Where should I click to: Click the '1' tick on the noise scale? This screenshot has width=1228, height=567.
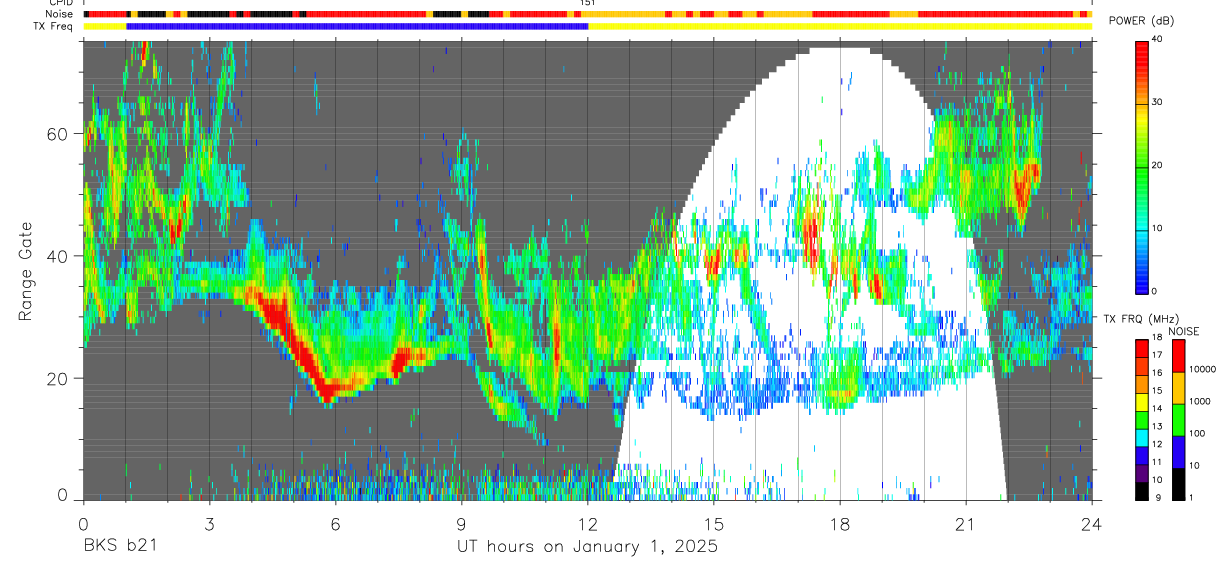tap(1190, 498)
